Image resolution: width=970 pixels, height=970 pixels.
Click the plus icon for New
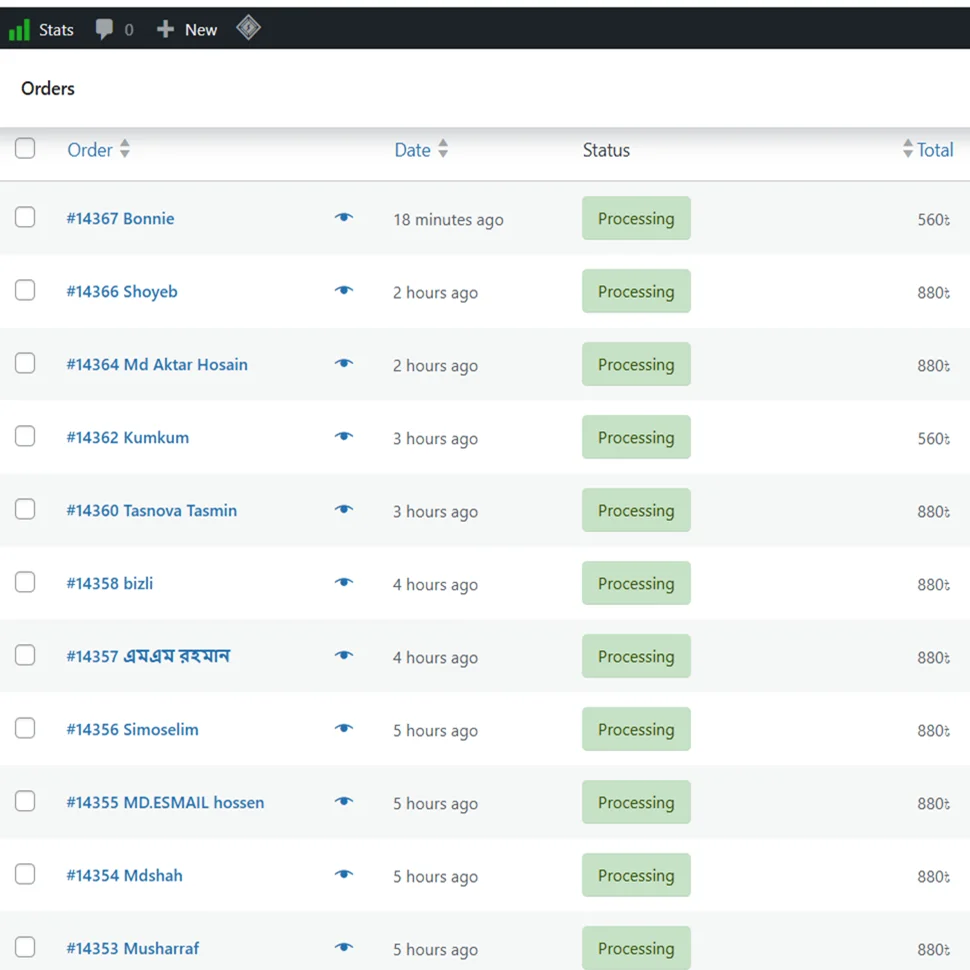click(x=165, y=28)
